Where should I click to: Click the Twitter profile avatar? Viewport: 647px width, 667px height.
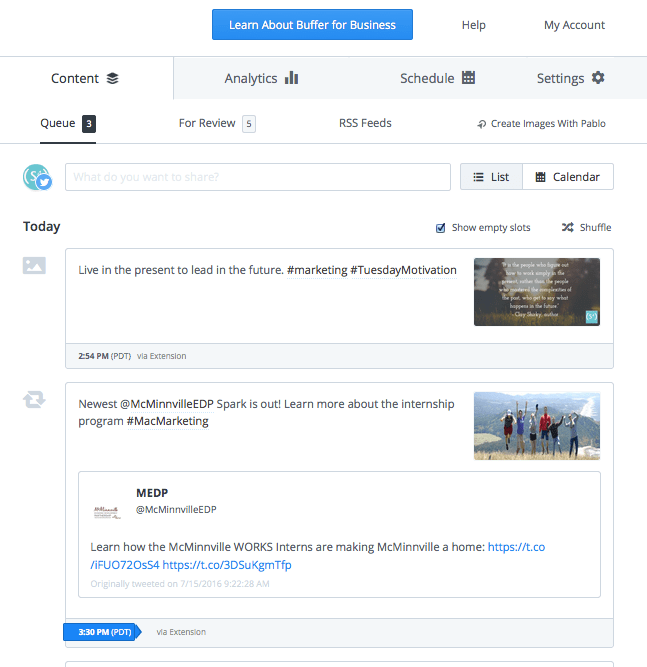[37, 177]
